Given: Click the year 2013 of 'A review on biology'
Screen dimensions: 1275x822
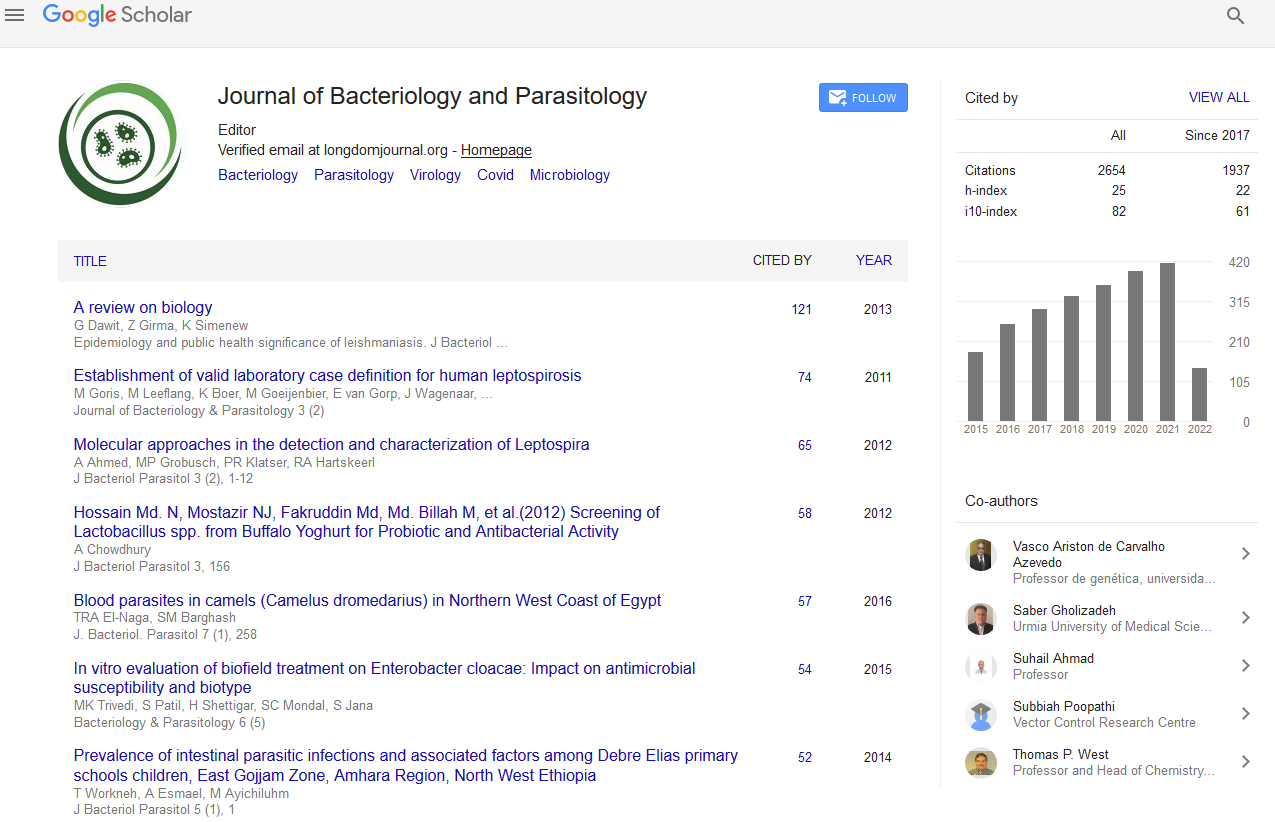Looking at the screenshot, I should pos(878,309).
